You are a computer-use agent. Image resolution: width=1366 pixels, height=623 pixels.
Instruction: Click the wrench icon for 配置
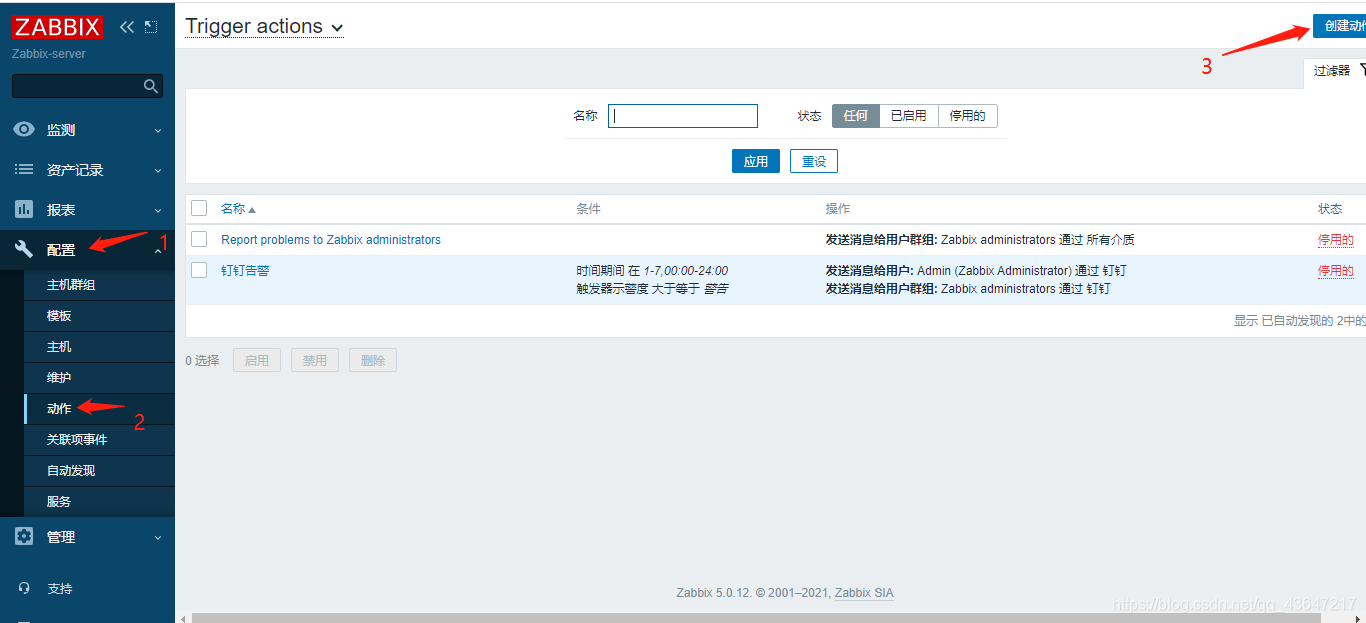pyautogui.click(x=24, y=250)
